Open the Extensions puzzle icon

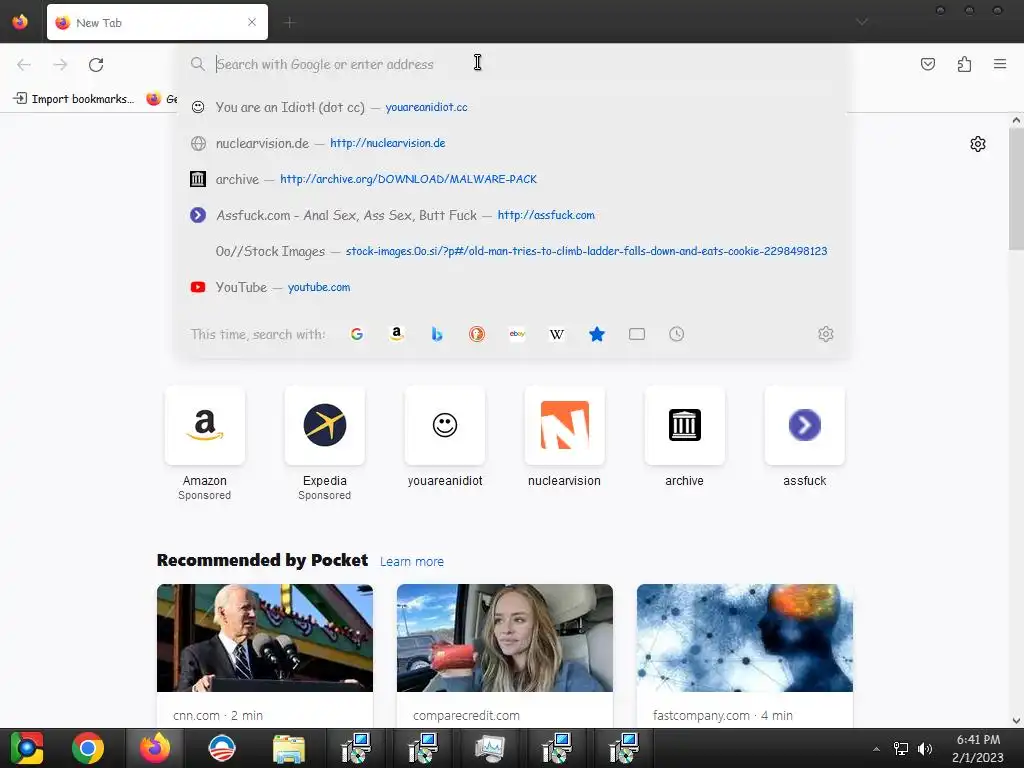964,64
